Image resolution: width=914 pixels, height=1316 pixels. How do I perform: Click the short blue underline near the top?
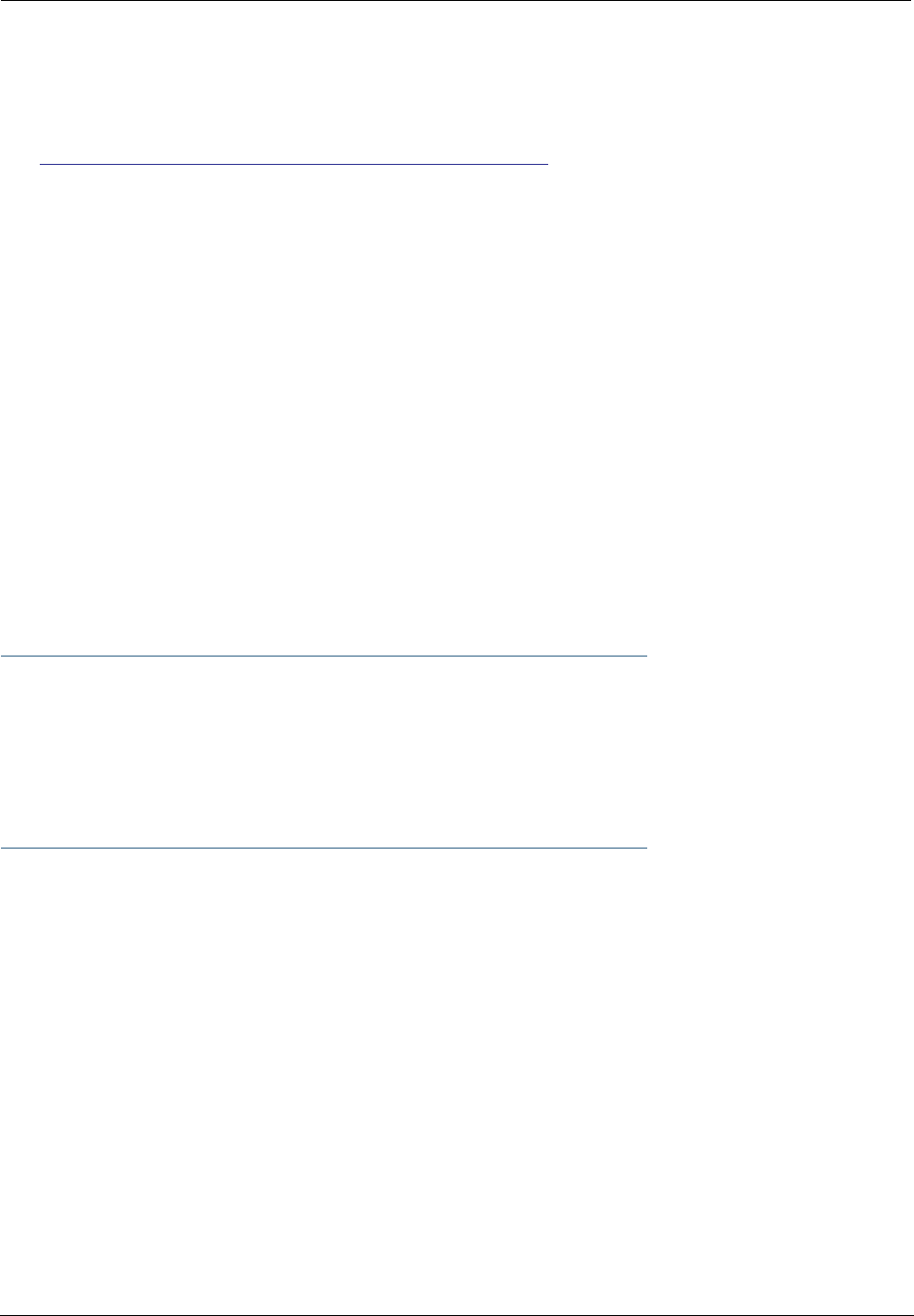click(294, 165)
